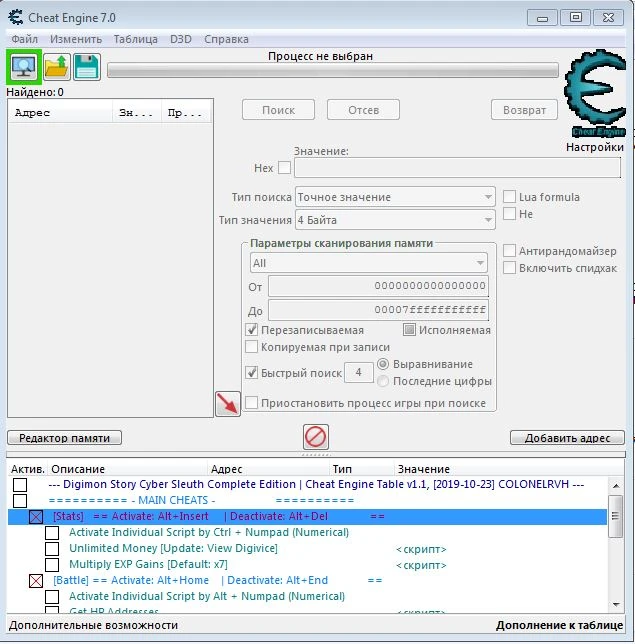Activate Multiply EXP Gains script checkbox
This screenshot has height=644, width=635.
52,565
